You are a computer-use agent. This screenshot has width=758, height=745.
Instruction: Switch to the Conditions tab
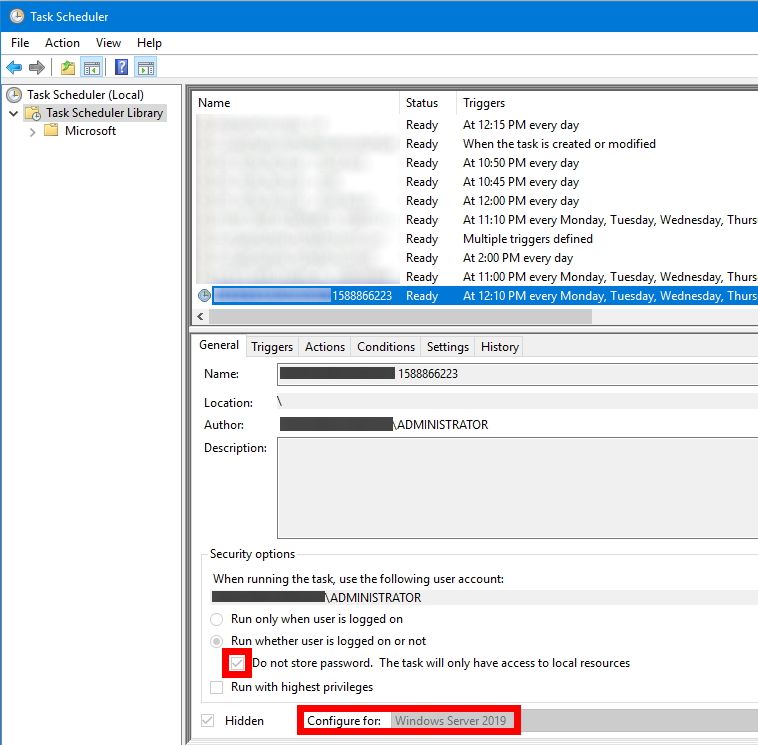click(386, 347)
